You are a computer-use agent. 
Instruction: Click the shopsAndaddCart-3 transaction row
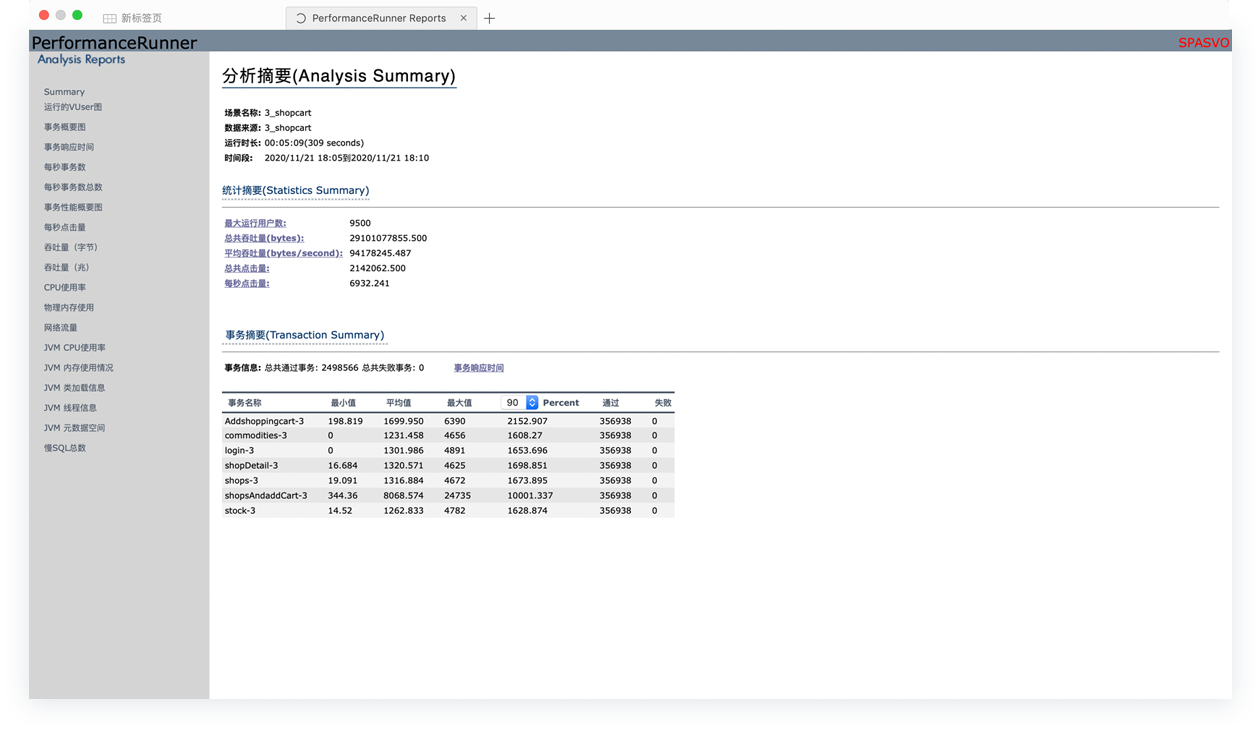pos(266,495)
